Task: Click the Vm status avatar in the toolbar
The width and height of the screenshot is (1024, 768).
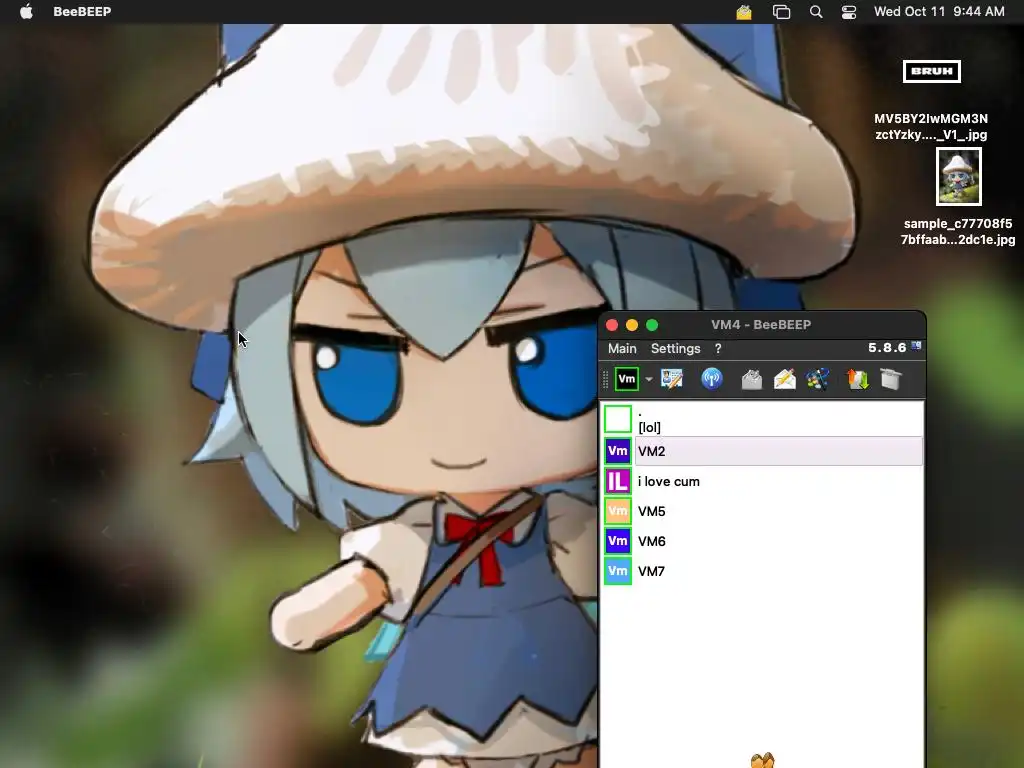Action: 626,379
